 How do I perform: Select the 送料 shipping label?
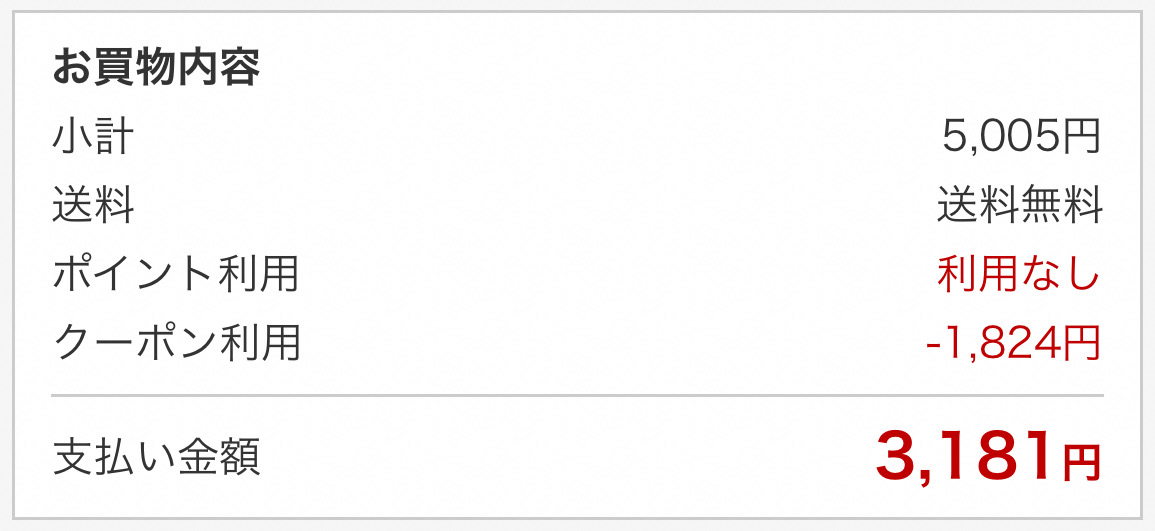[x=93, y=205]
